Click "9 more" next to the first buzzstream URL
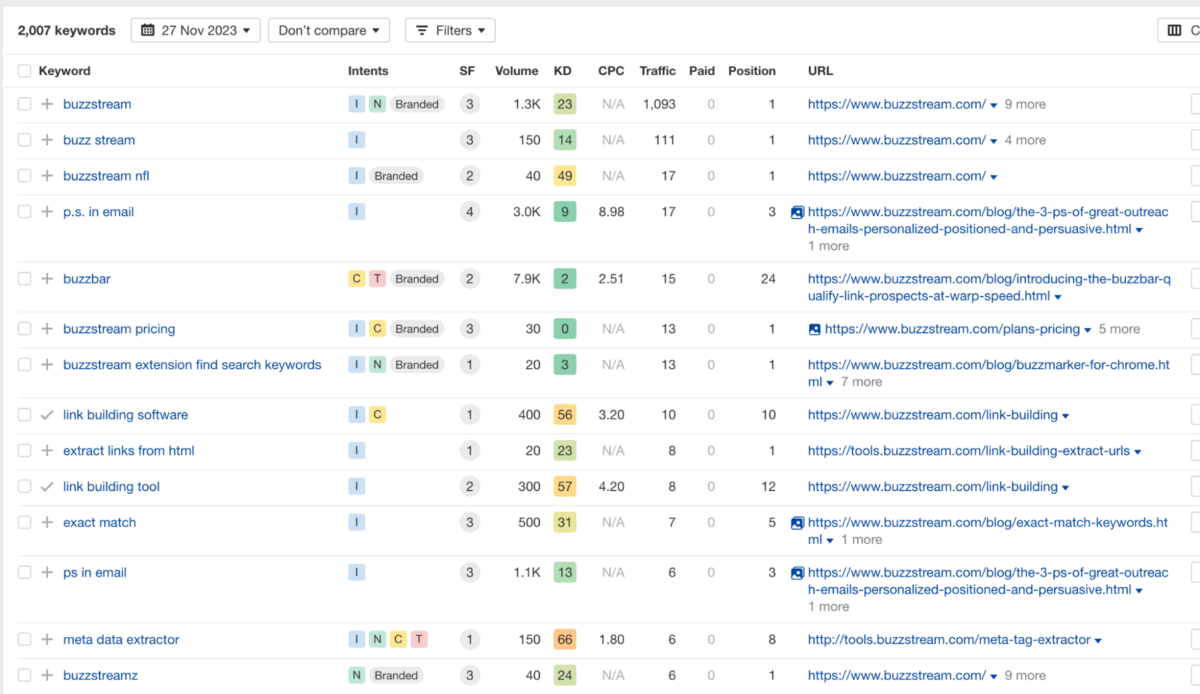This screenshot has height=694, width=1200. coord(1025,104)
